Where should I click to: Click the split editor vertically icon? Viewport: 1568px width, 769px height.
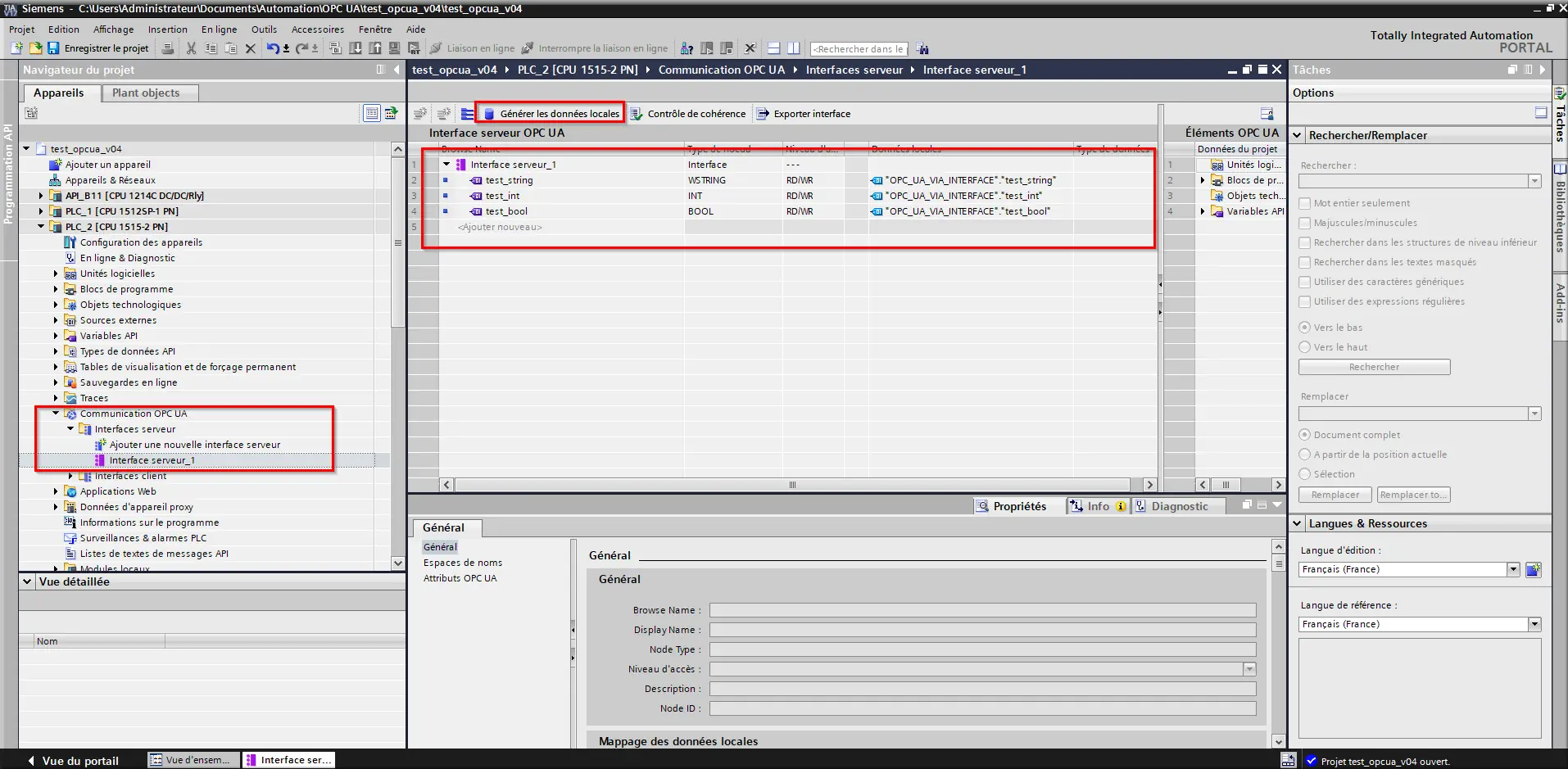point(793,48)
